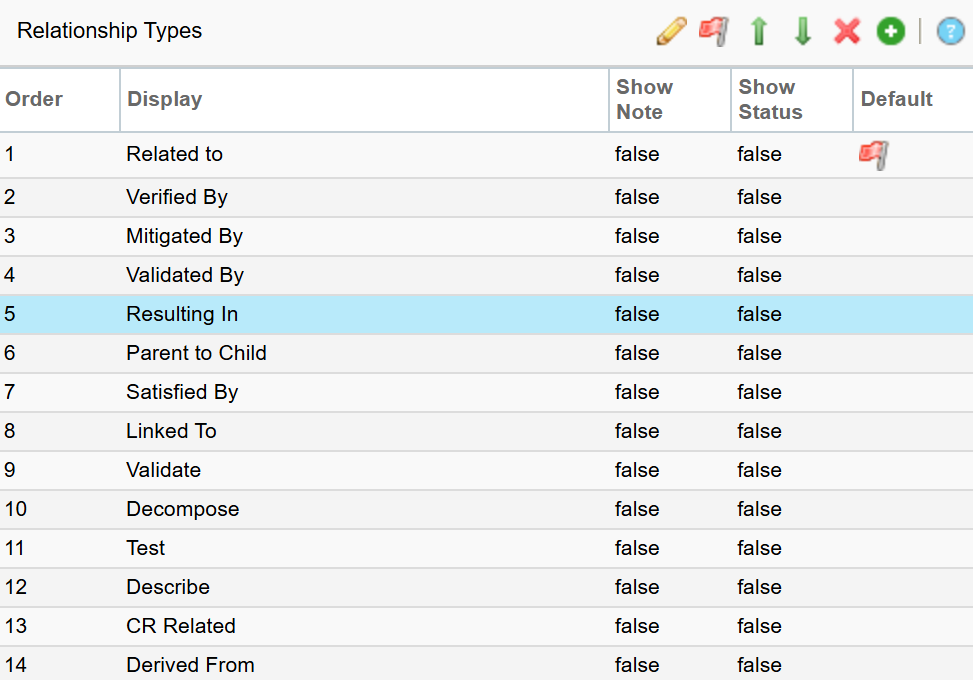This screenshot has height=680, width=973.
Task: Click the green up arrow icon
Action: pos(759,31)
